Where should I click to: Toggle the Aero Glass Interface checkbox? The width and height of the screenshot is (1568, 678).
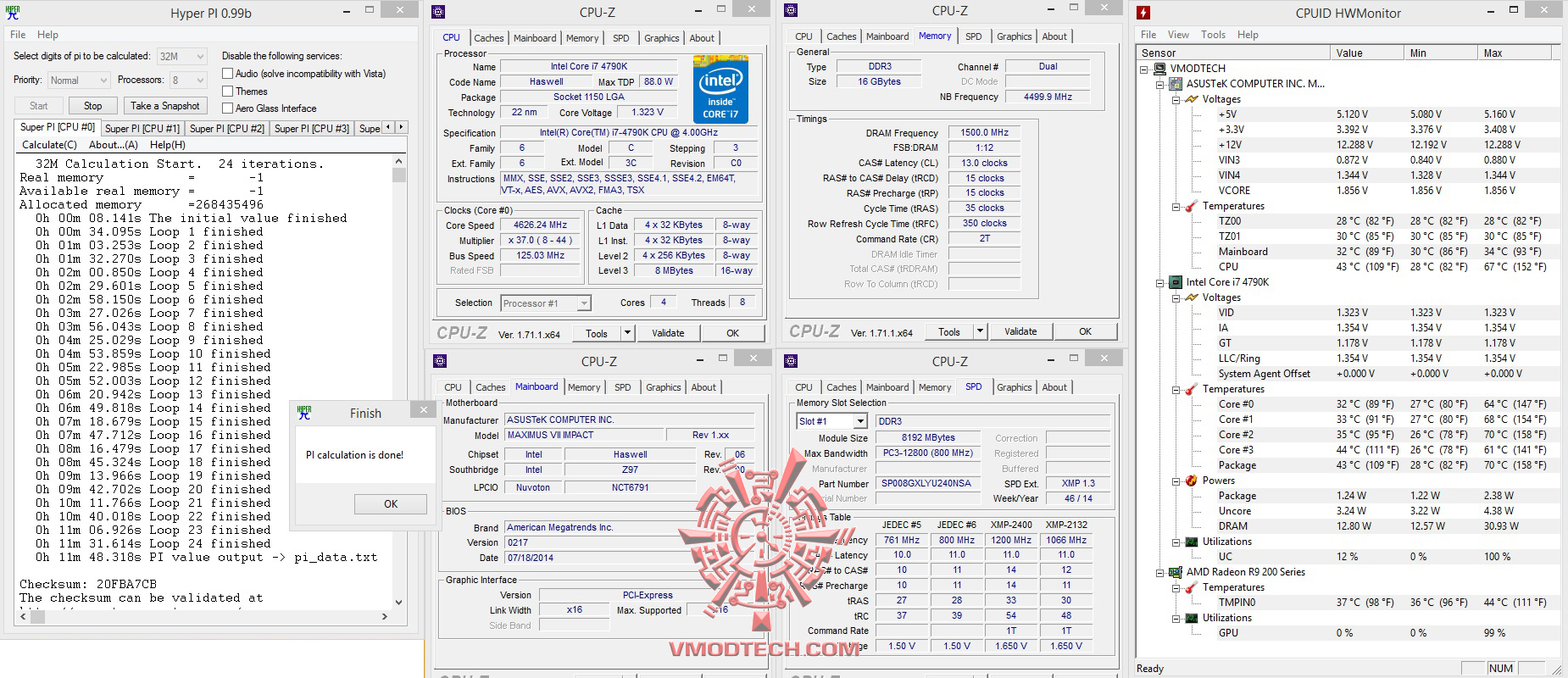tap(227, 108)
